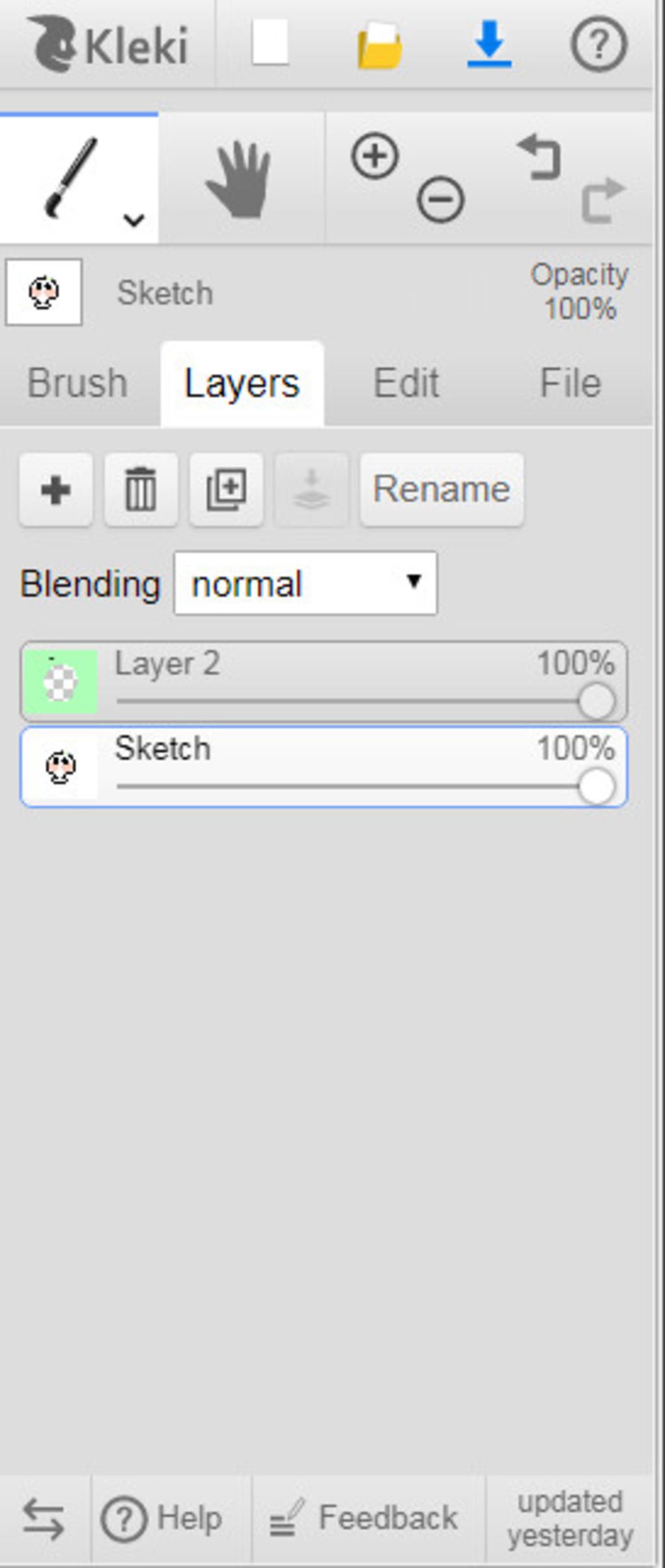Screen dimensions: 665x1568
Task: Switch to the Brush tab
Action: pyautogui.click(x=77, y=383)
